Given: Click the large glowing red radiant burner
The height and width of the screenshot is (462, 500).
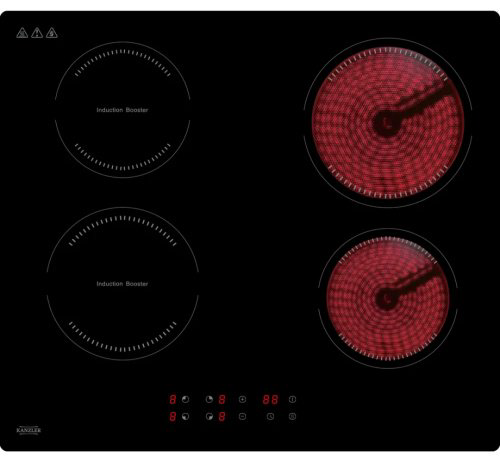Looking at the screenshot, I should pos(388,123).
